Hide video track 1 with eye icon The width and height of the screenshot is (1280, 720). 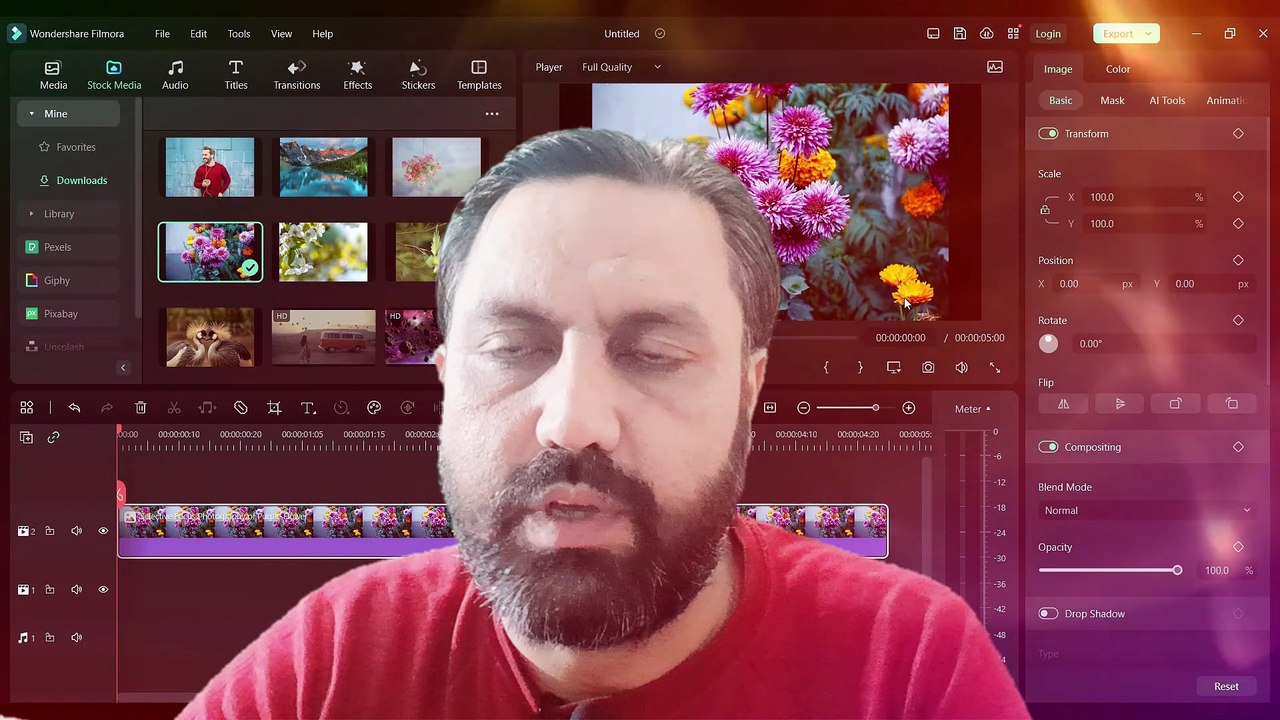point(103,590)
